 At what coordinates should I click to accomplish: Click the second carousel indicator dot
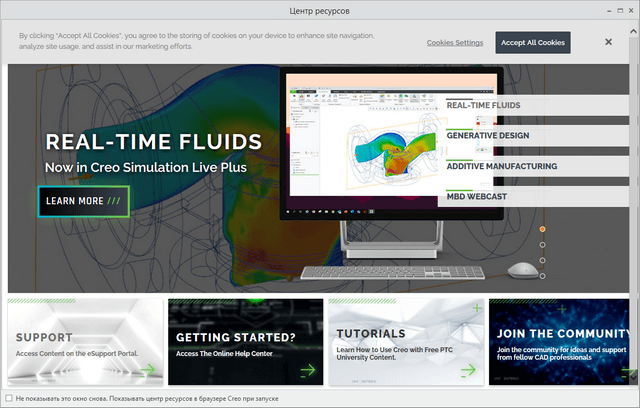pos(542,245)
